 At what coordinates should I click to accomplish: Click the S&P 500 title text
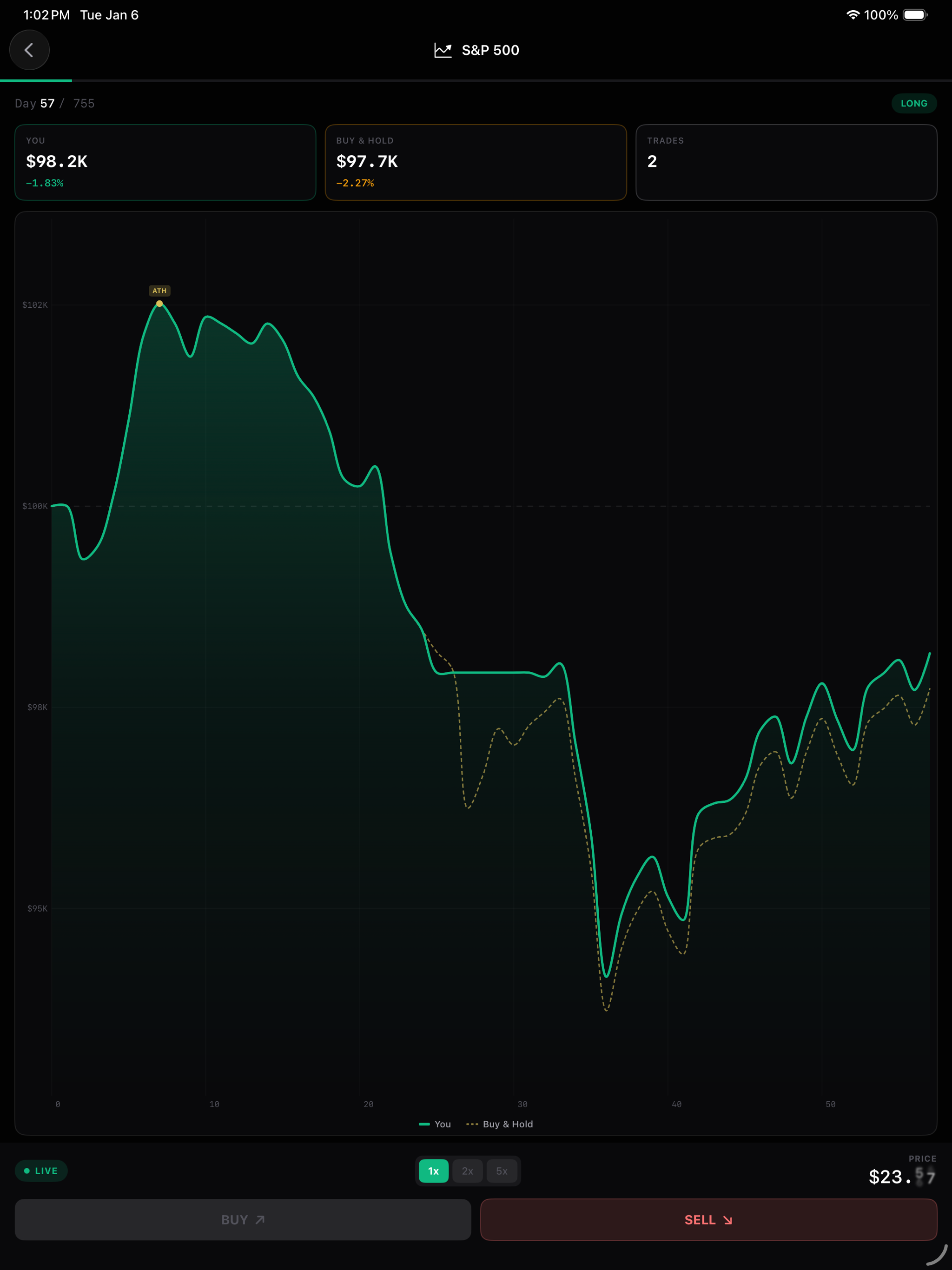click(490, 51)
